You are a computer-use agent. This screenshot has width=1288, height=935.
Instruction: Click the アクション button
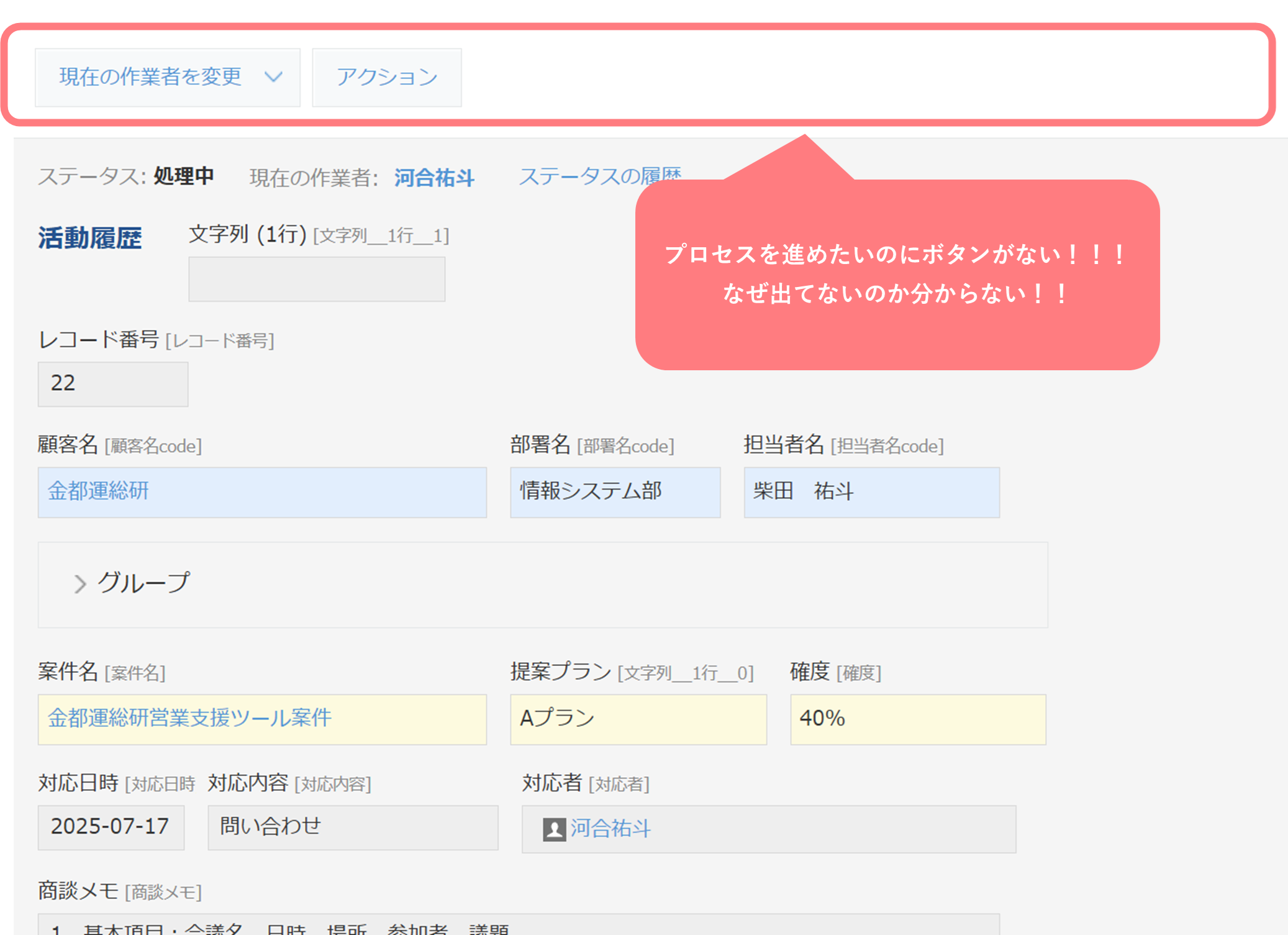[x=386, y=77]
